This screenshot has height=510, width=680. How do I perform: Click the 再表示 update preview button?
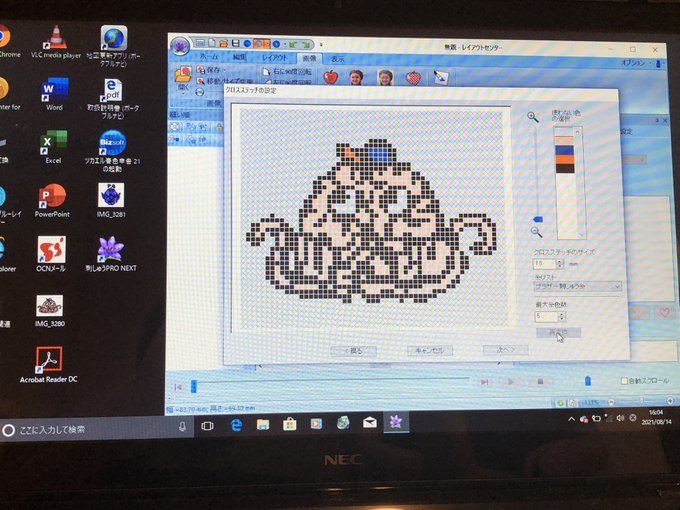tap(558, 332)
